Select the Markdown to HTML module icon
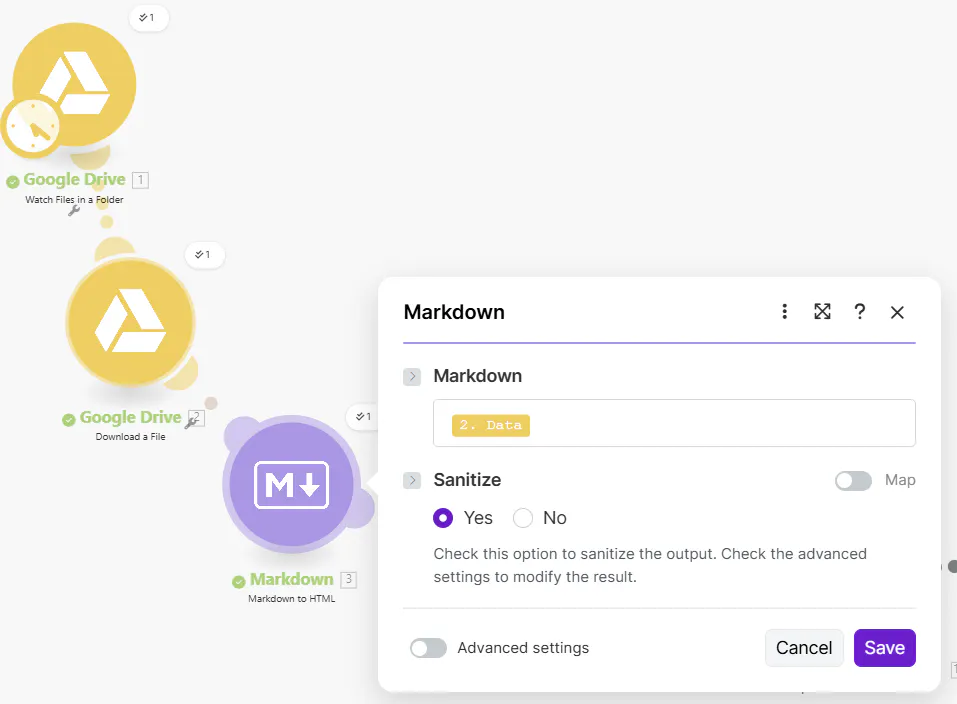The height and width of the screenshot is (704, 957). point(290,485)
